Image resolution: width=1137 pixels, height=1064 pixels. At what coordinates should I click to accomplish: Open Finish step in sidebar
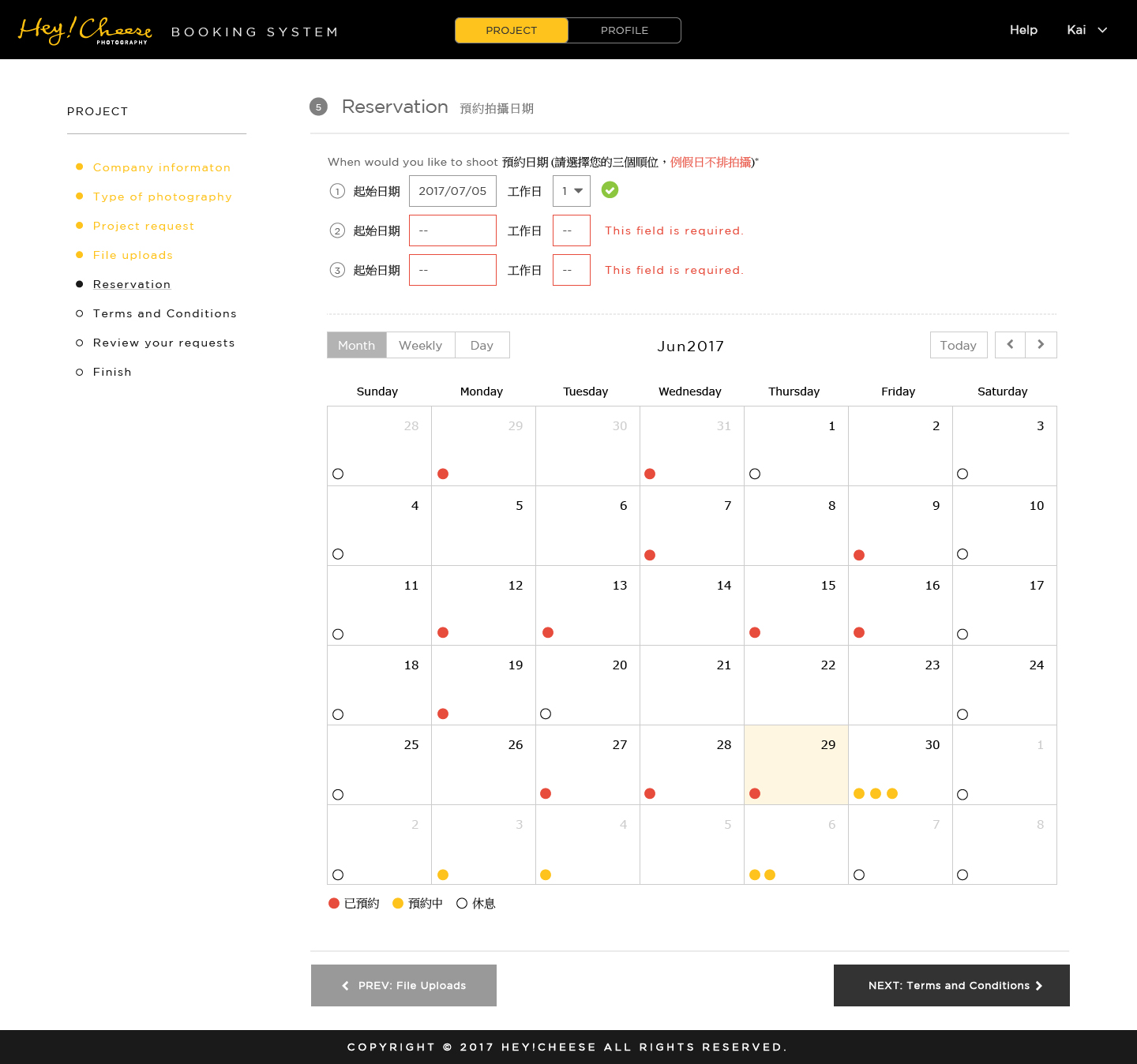pyautogui.click(x=112, y=372)
